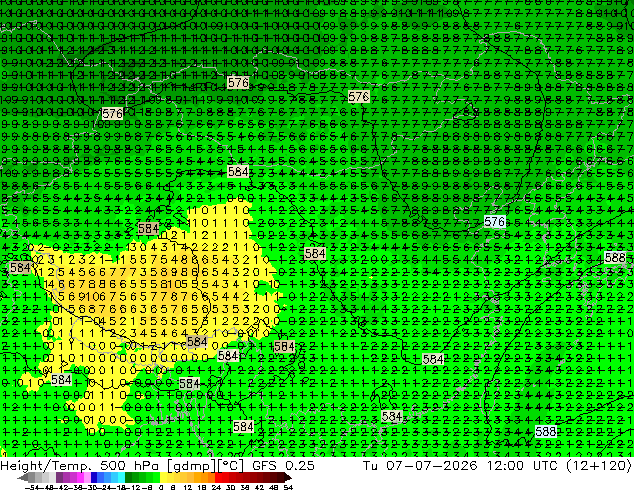Pick the bright yellow segment of the temperature legend
This screenshot has width=634, height=490.
(163, 478)
